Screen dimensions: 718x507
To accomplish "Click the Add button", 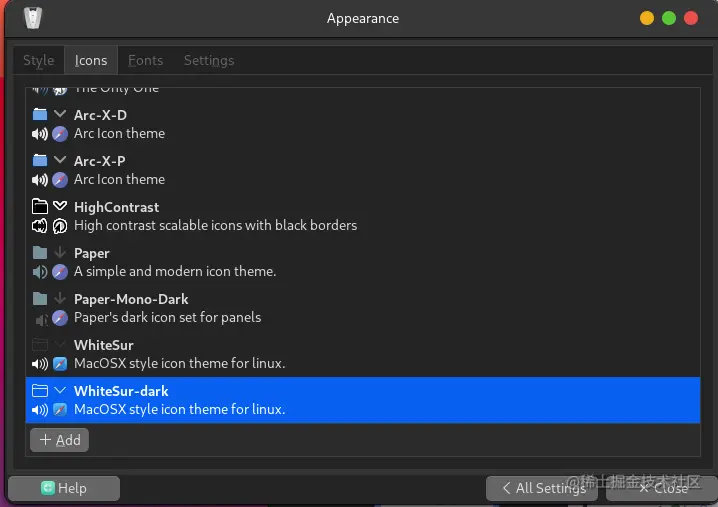I will coord(60,440).
